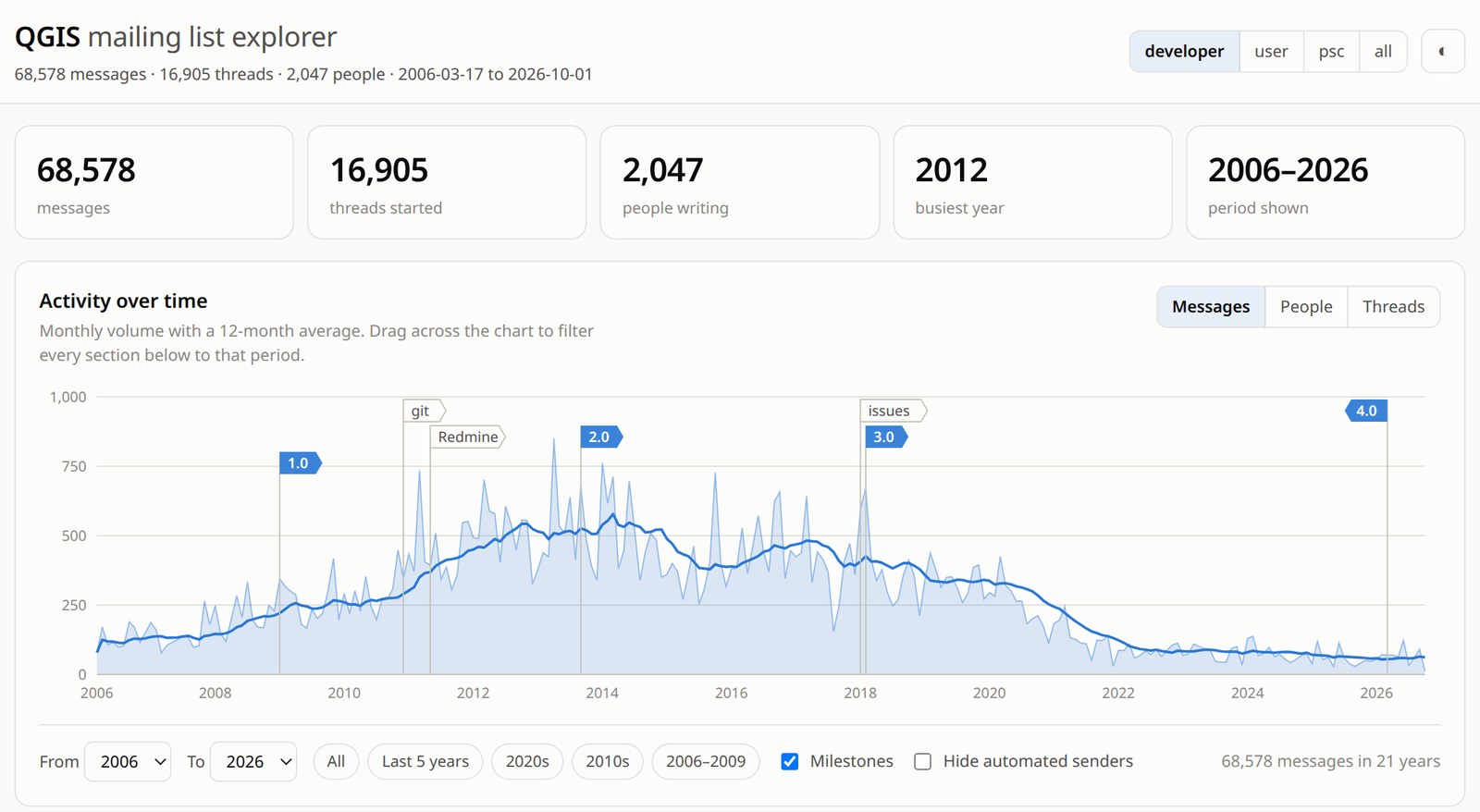Filter to the 2006–2009 preset

[706, 761]
